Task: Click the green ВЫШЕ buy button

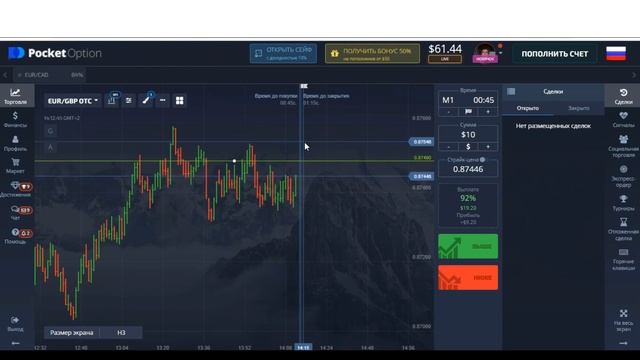Action: click(468, 246)
